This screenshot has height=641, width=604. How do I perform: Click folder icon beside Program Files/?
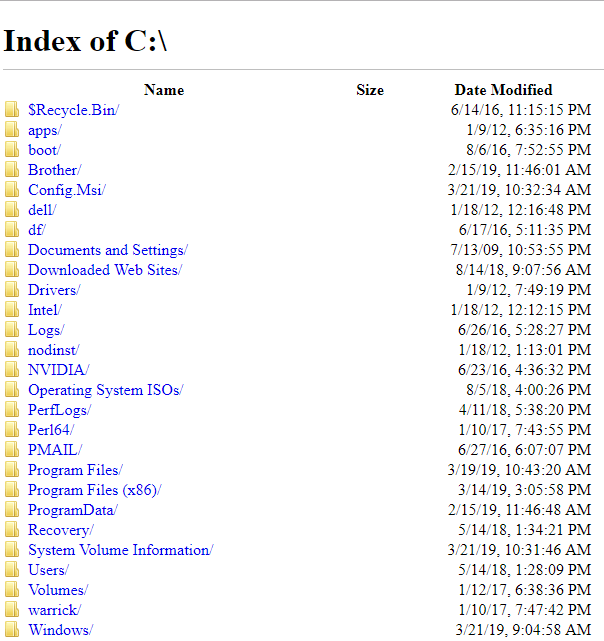(12, 470)
